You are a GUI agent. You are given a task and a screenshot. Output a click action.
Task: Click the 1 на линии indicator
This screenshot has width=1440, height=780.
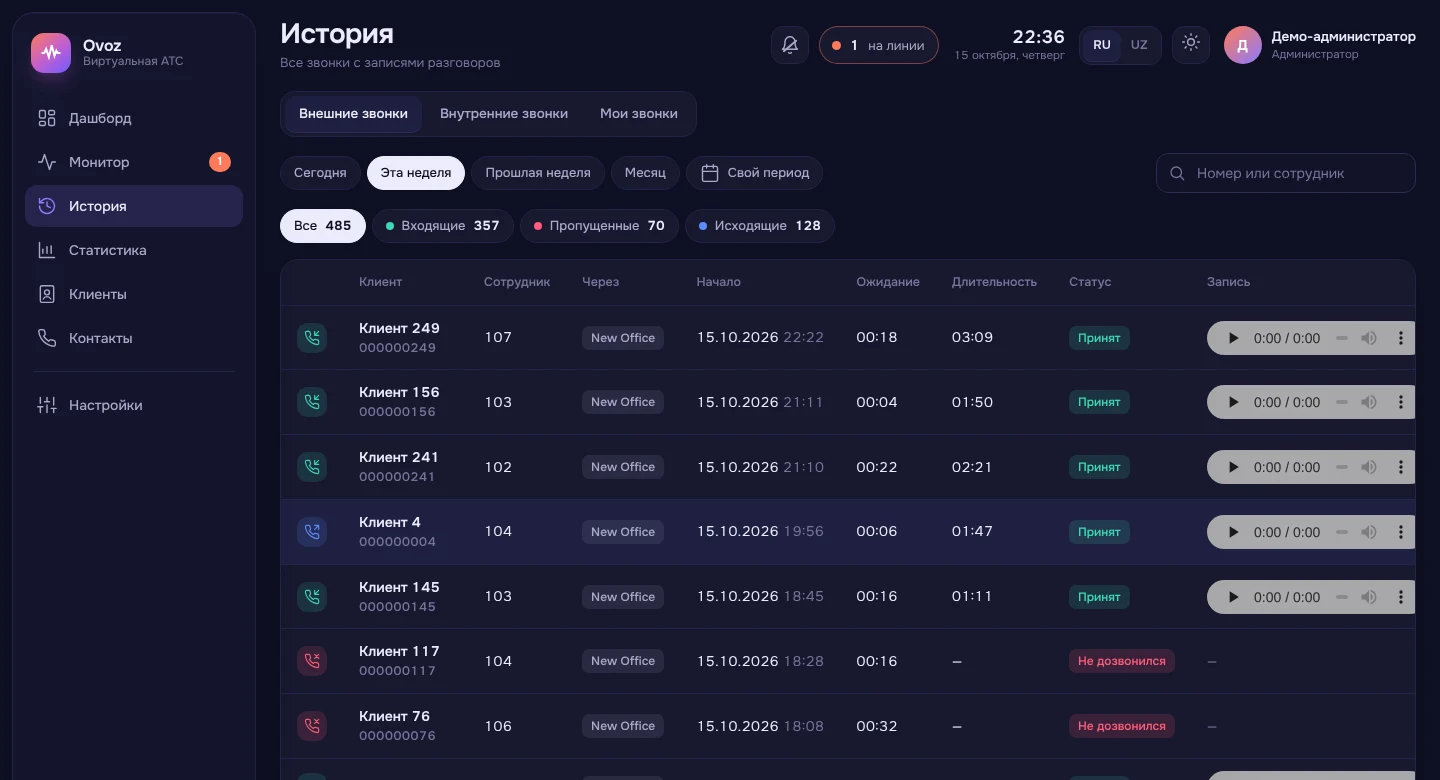[x=879, y=45]
